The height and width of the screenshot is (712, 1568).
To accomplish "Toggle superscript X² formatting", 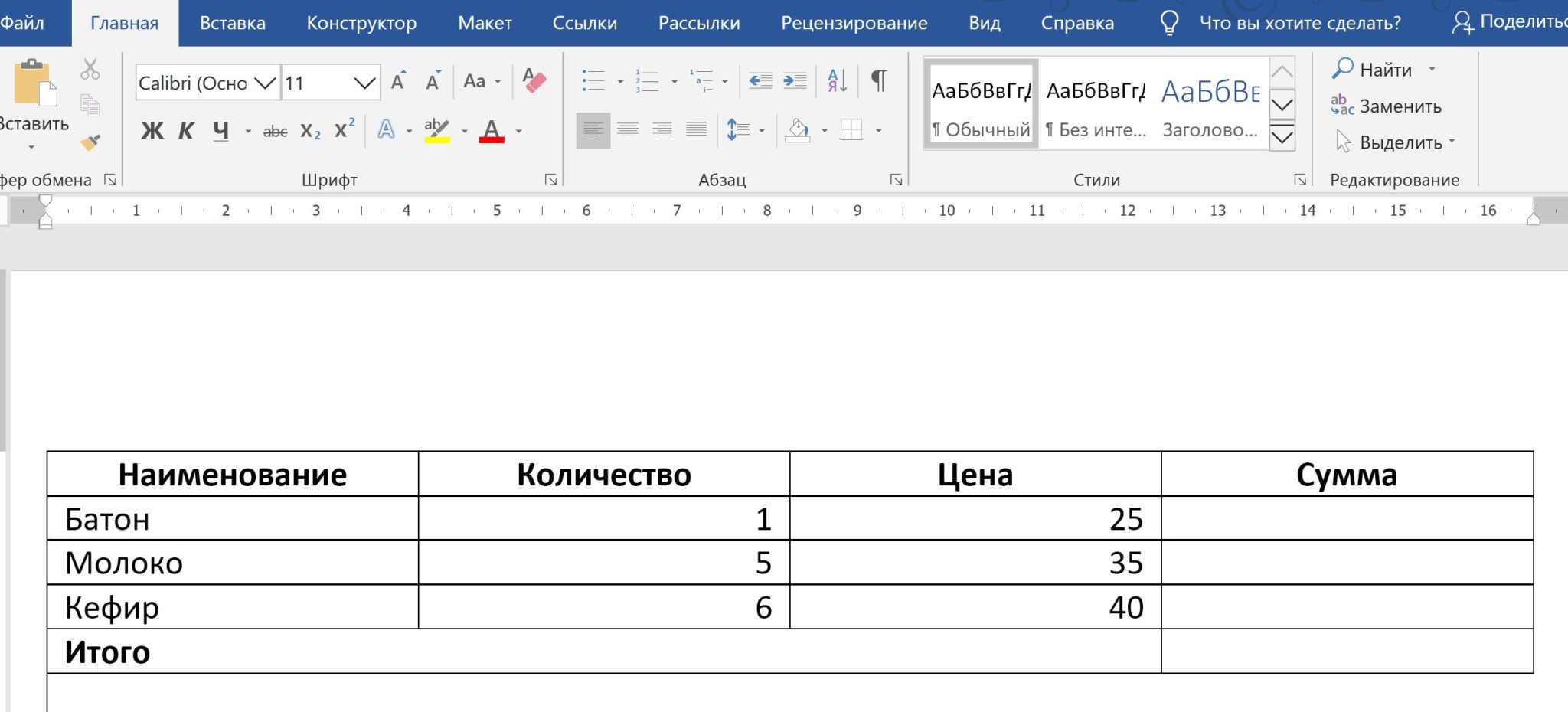I will coord(345,129).
